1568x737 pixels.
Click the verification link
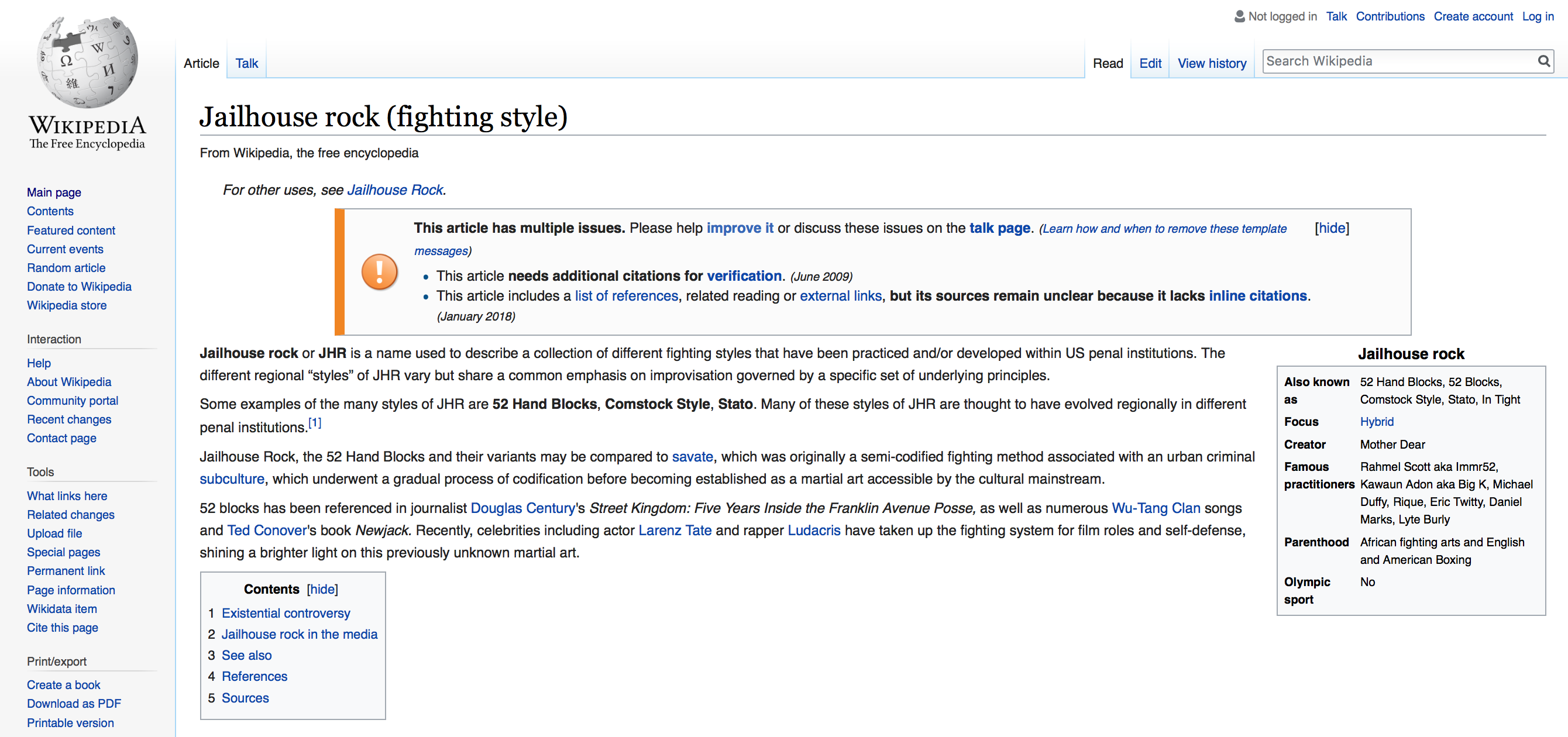(744, 275)
